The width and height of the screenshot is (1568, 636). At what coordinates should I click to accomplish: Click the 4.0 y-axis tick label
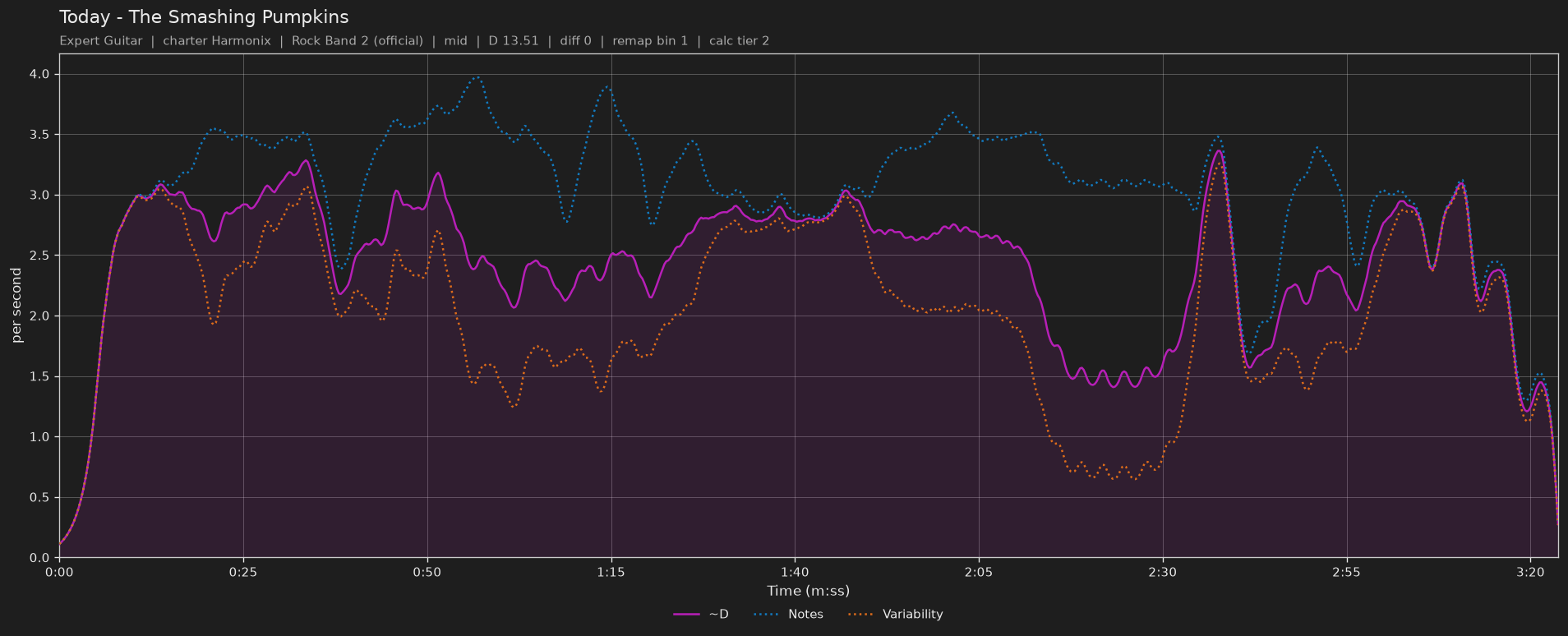coord(40,74)
